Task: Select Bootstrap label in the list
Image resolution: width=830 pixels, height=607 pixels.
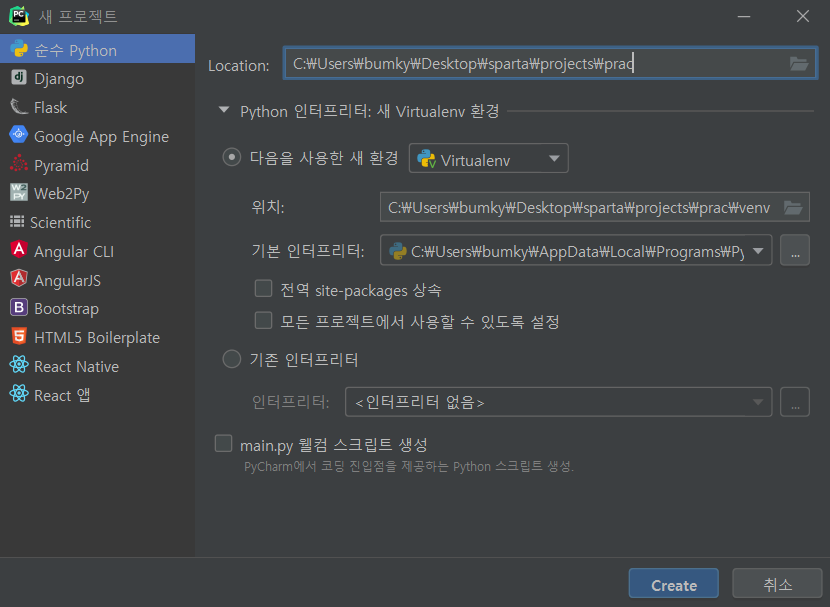Action: pos(67,309)
